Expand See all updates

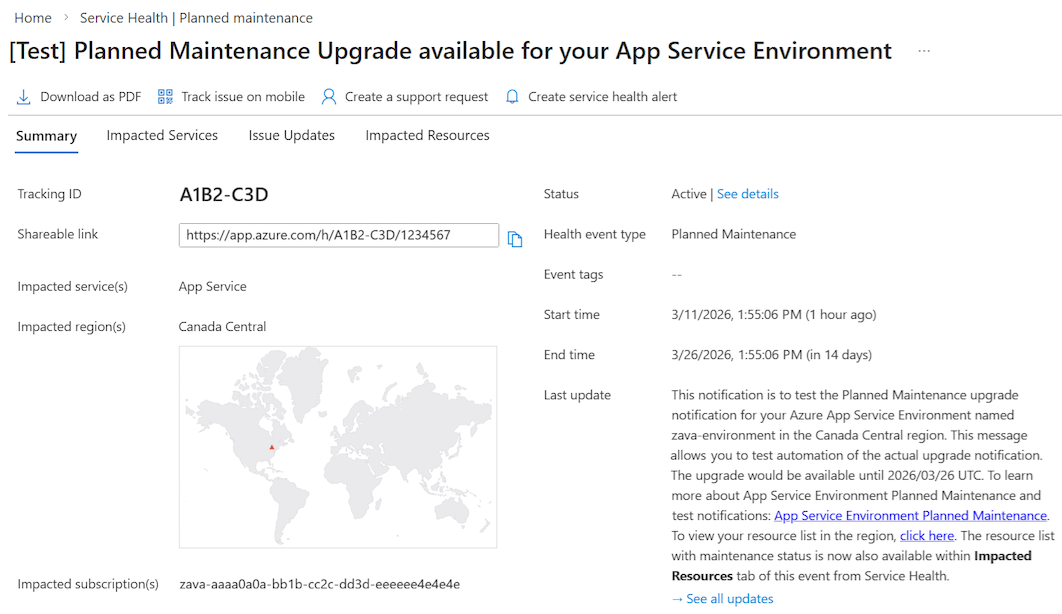point(722,599)
